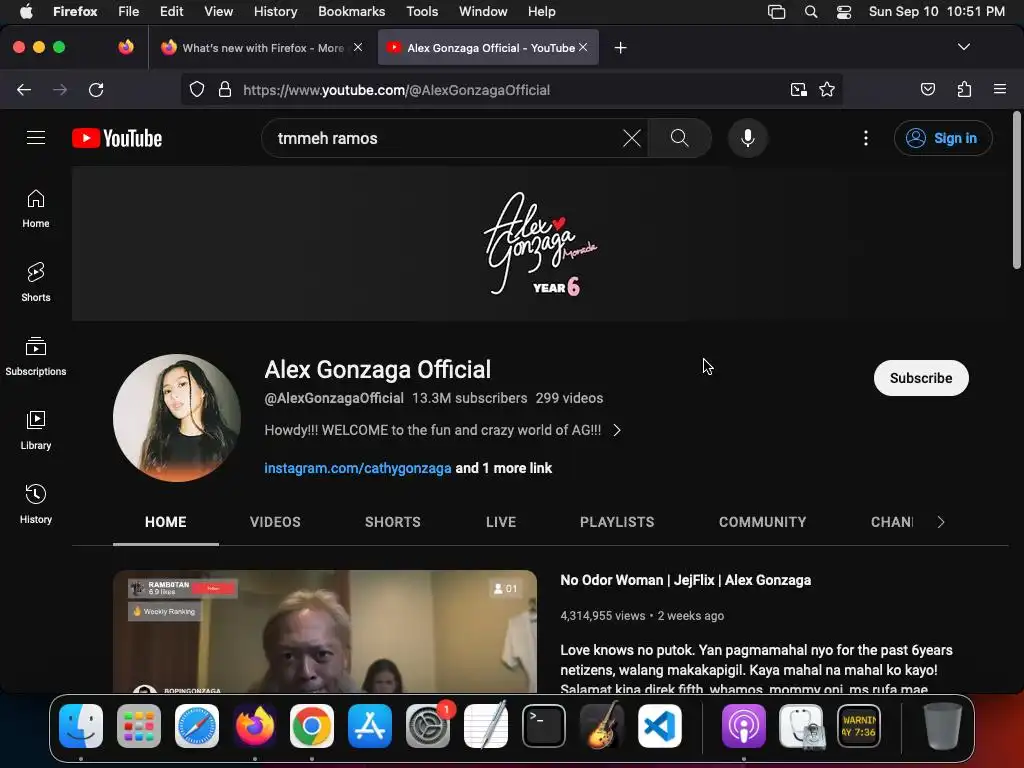Open a new tab with plus button
This screenshot has height=768, width=1024.
(620, 48)
